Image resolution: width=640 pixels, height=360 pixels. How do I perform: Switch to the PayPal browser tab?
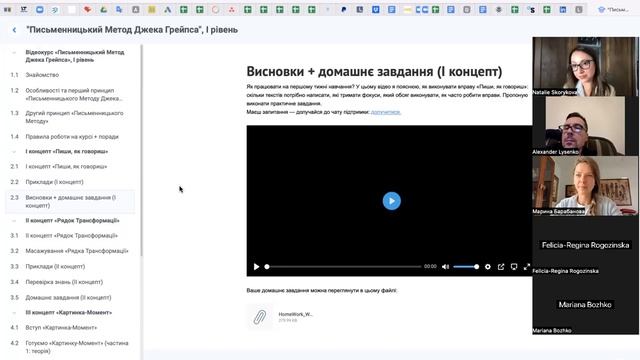point(344,9)
